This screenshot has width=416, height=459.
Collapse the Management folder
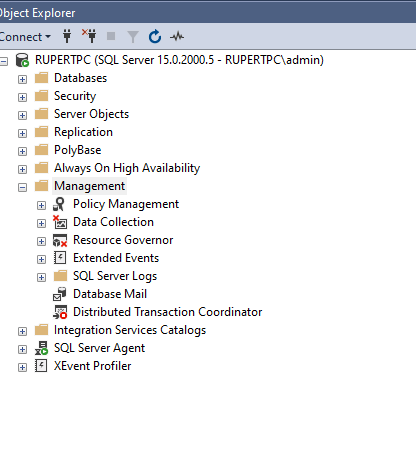point(22,187)
